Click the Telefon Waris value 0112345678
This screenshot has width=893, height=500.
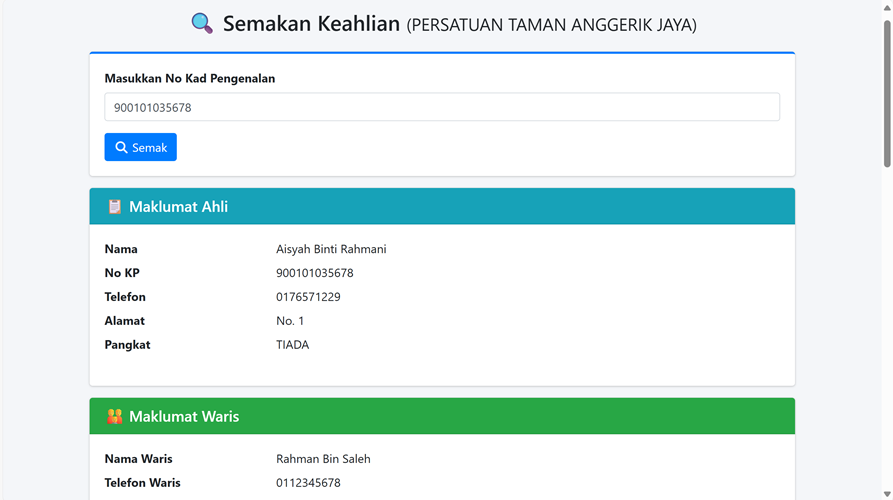click(x=308, y=482)
